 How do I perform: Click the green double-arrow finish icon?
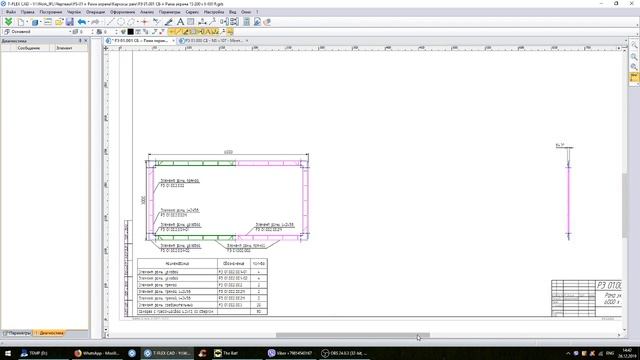click(8, 22)
